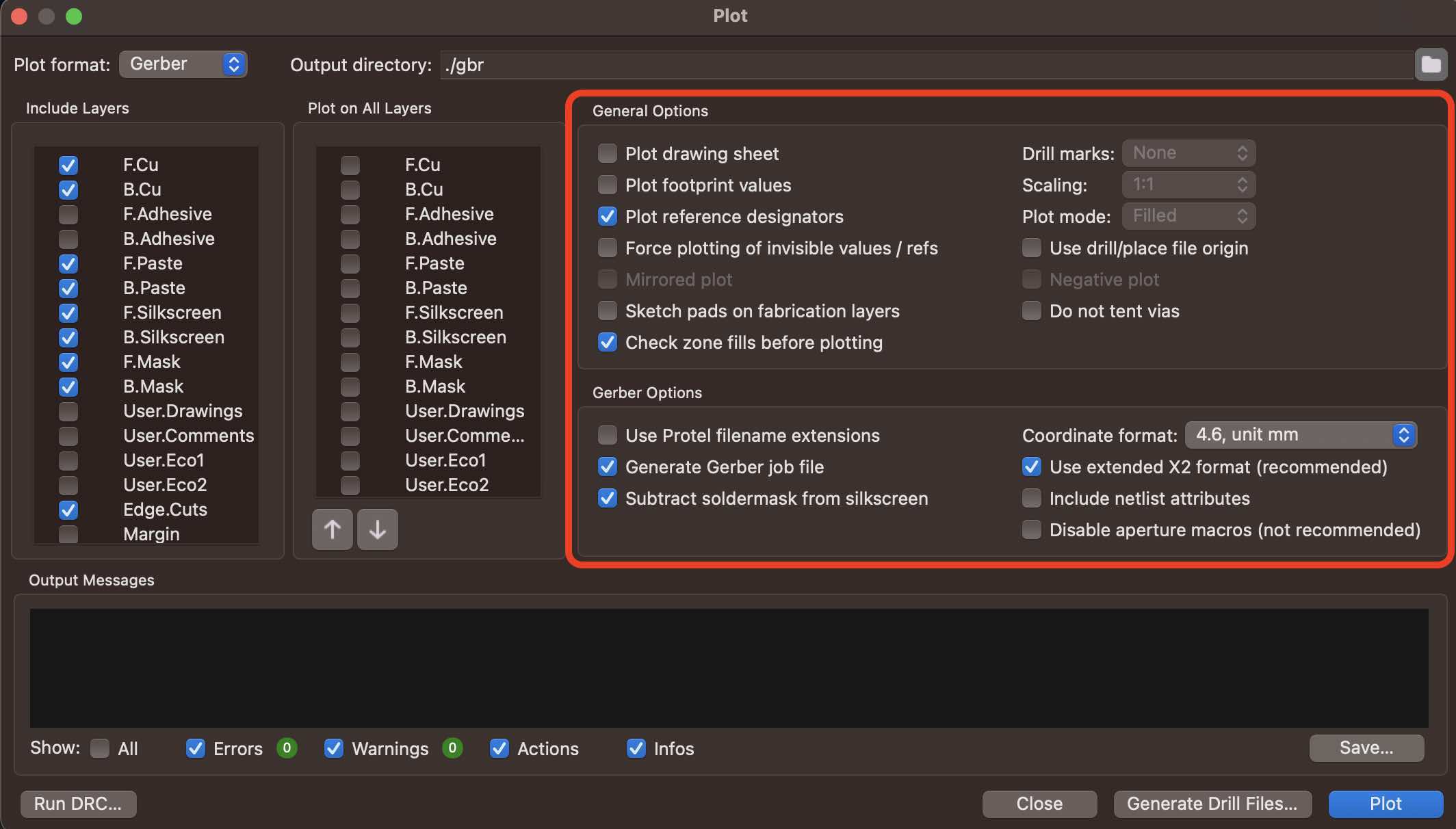The height and width of the screenshot is (829, 1456).
Task: Open the Coordinate format dropdown
Action: [x=1301, y=435]
